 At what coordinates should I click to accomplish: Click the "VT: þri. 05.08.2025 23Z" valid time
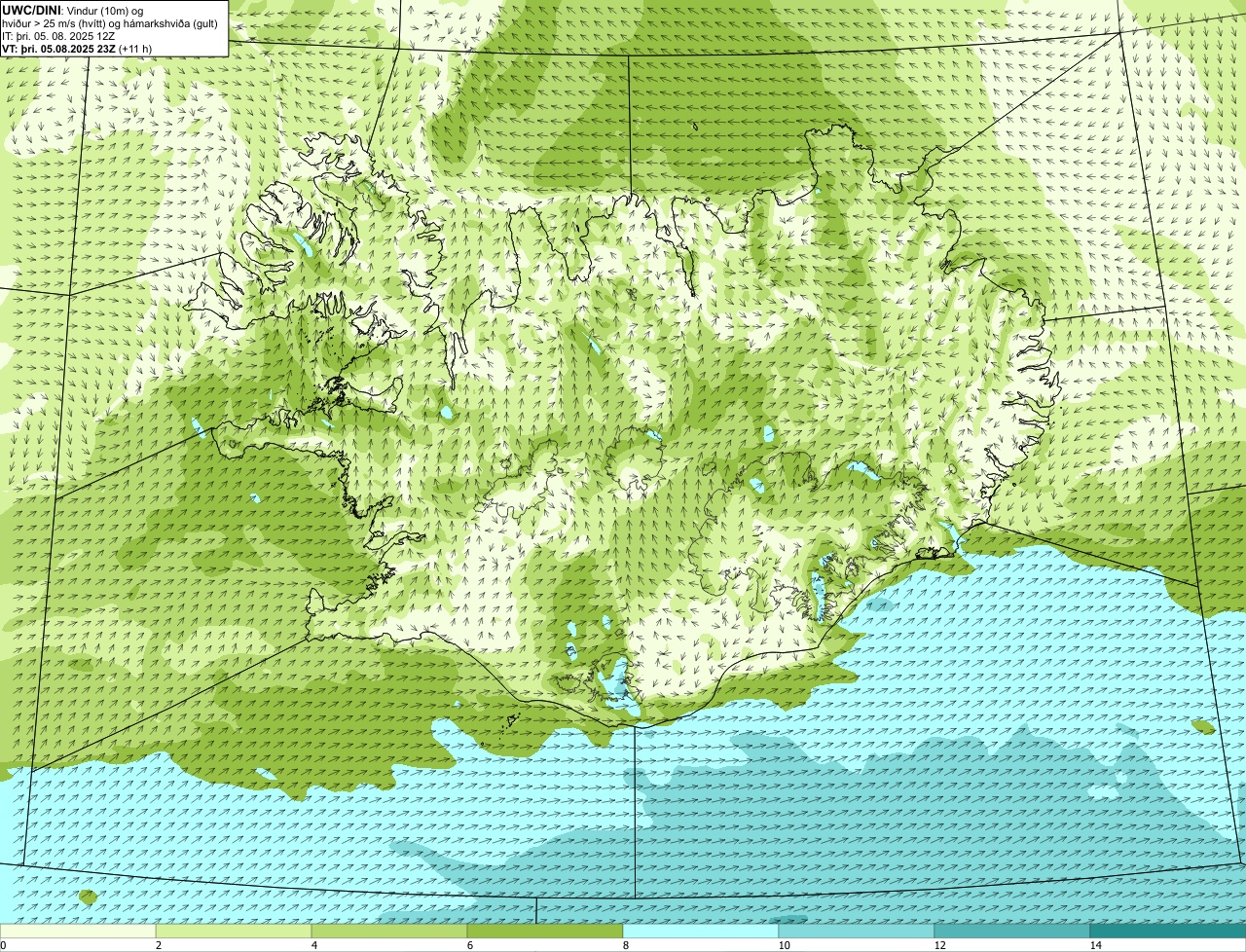58,49
